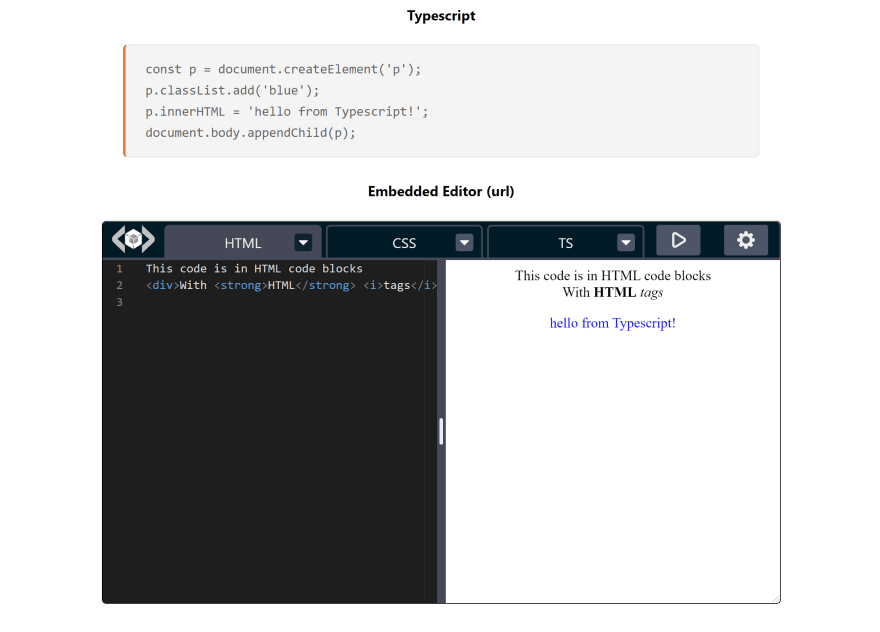Click the p.innerHTML assignment code line
This screenshot has height=632, width=880.
[x=287, y=112]
